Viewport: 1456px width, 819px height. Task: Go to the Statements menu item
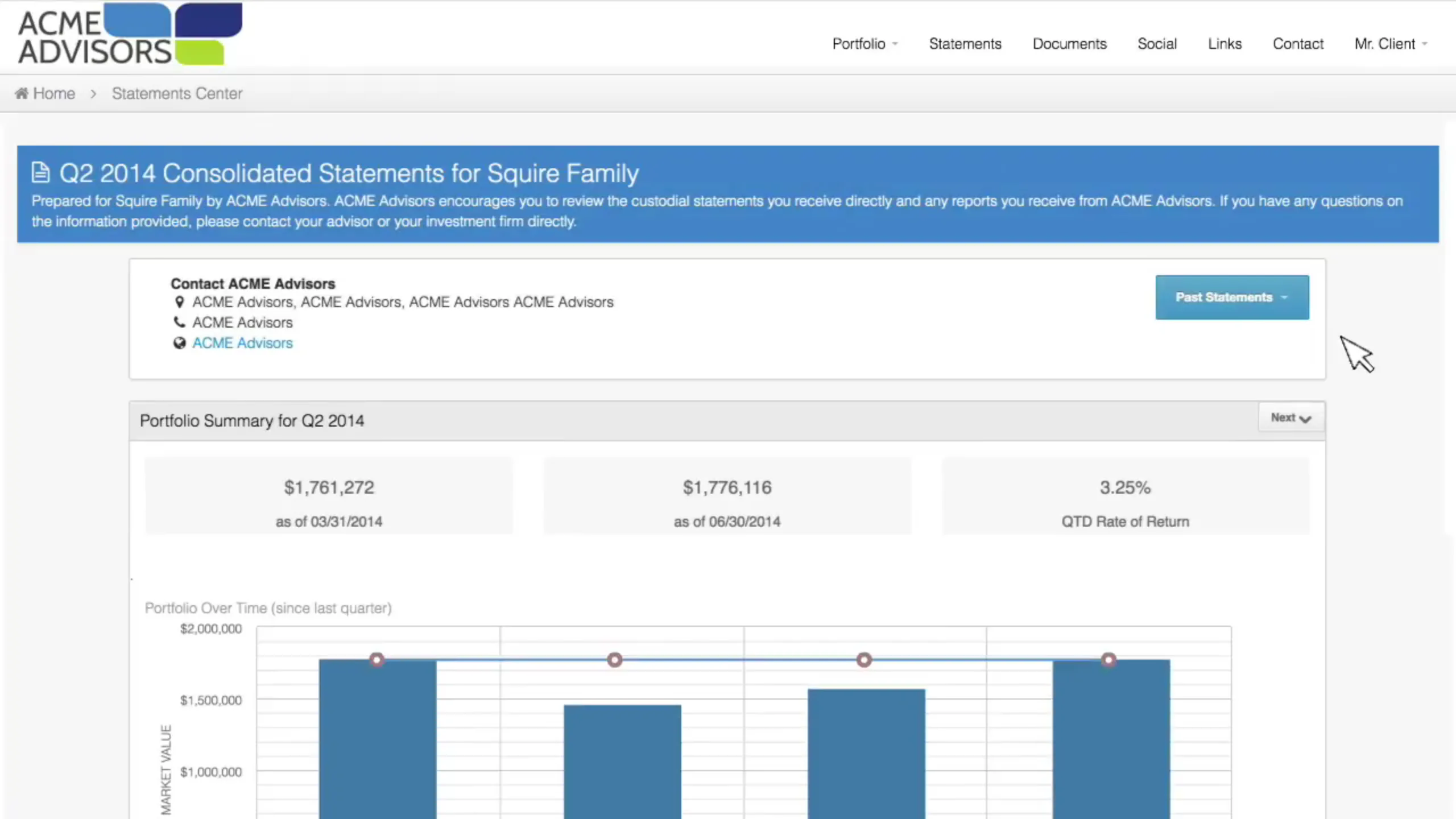click(965, 44)
